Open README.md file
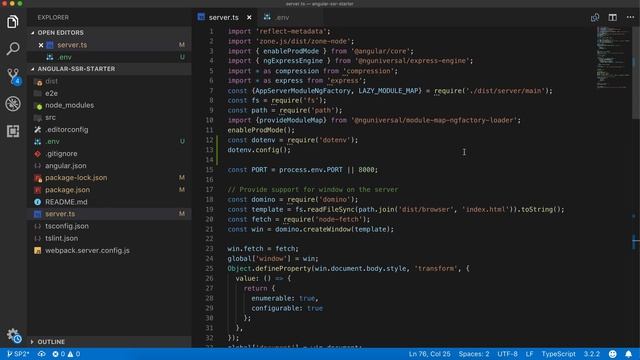This screenshot has width=640, height=360. pos(110,202)
